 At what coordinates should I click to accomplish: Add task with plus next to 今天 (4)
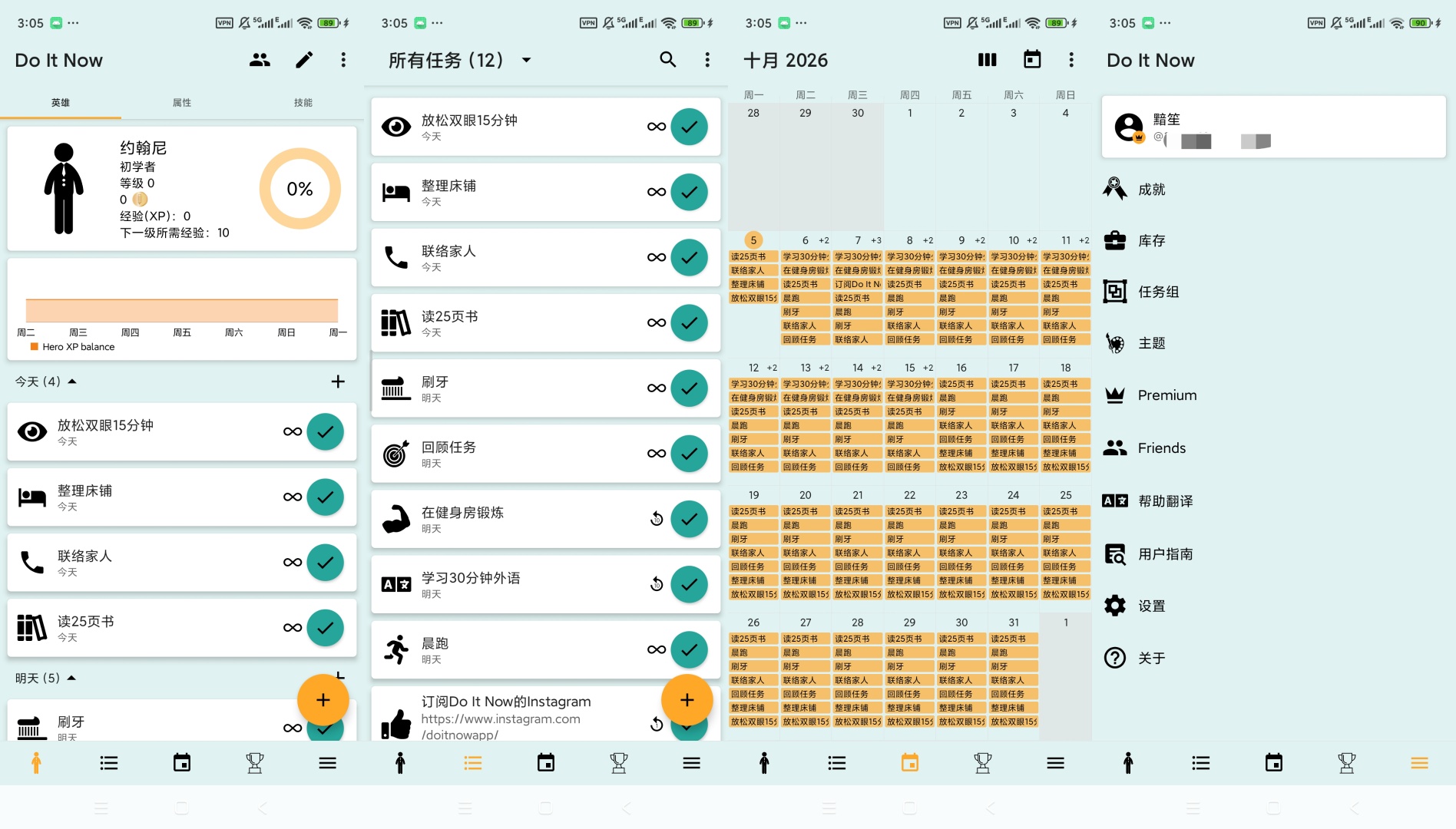(338, 381)
